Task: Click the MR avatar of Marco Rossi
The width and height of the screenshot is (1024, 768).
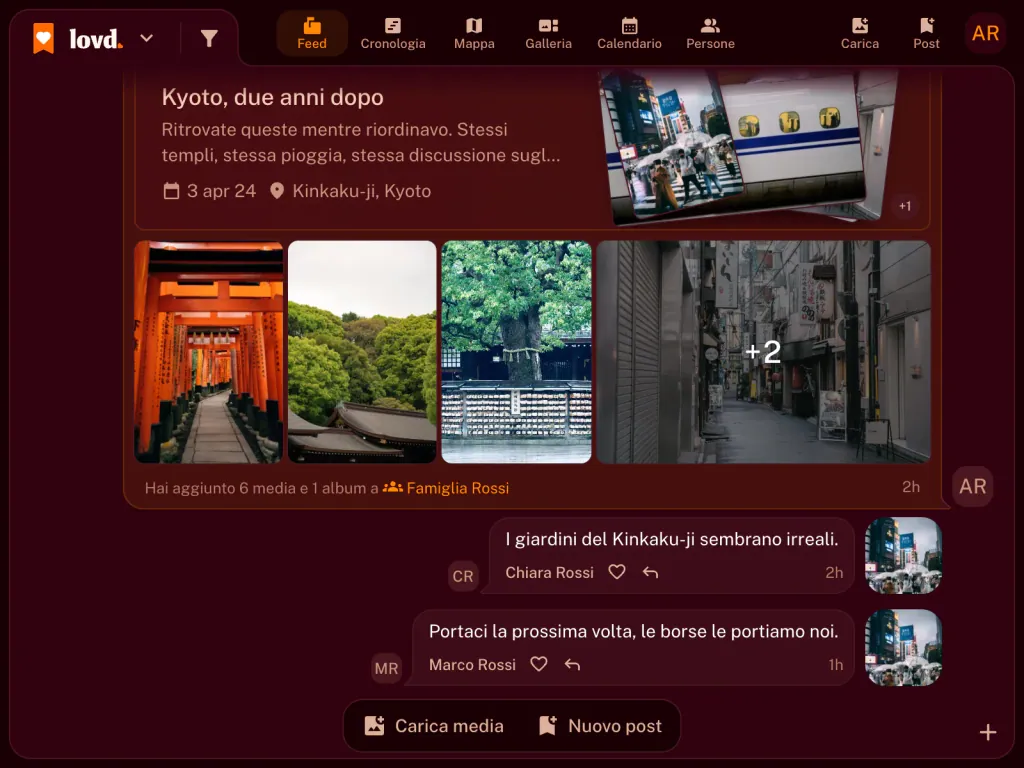Action: [386, 668]
